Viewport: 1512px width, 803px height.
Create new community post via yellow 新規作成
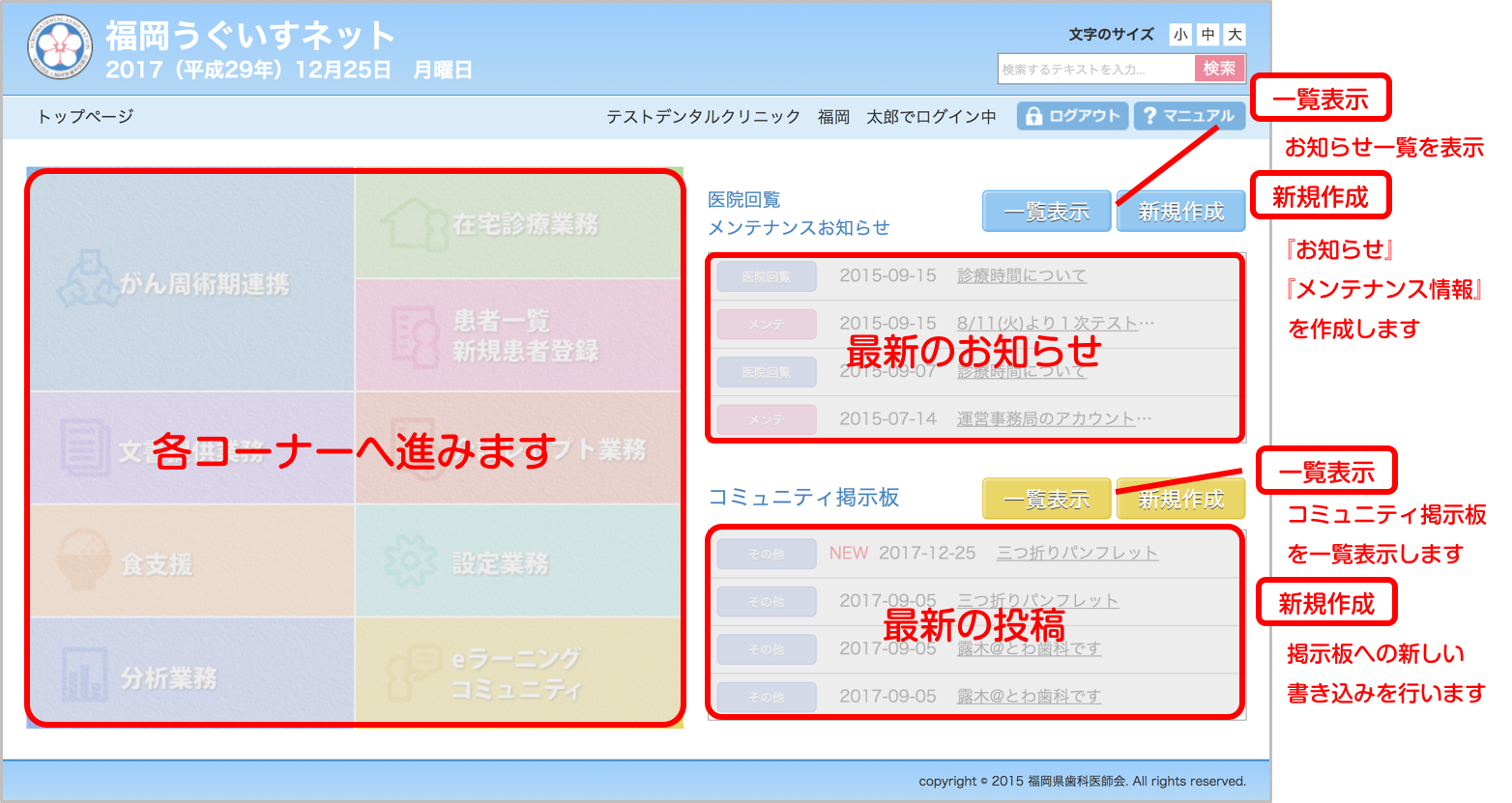pos(1180,499)
